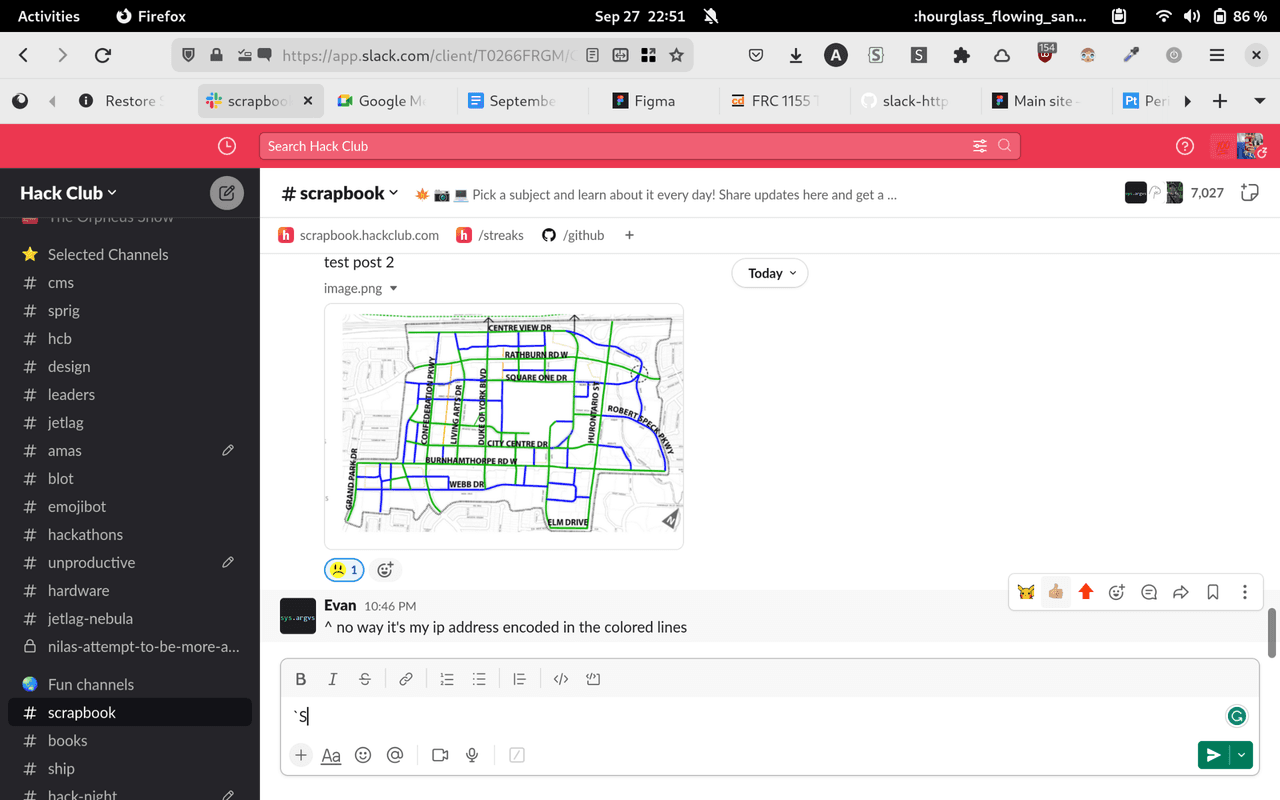
Task: Expand the Hack Club workspace menu
Action: (x=69, y=193)
